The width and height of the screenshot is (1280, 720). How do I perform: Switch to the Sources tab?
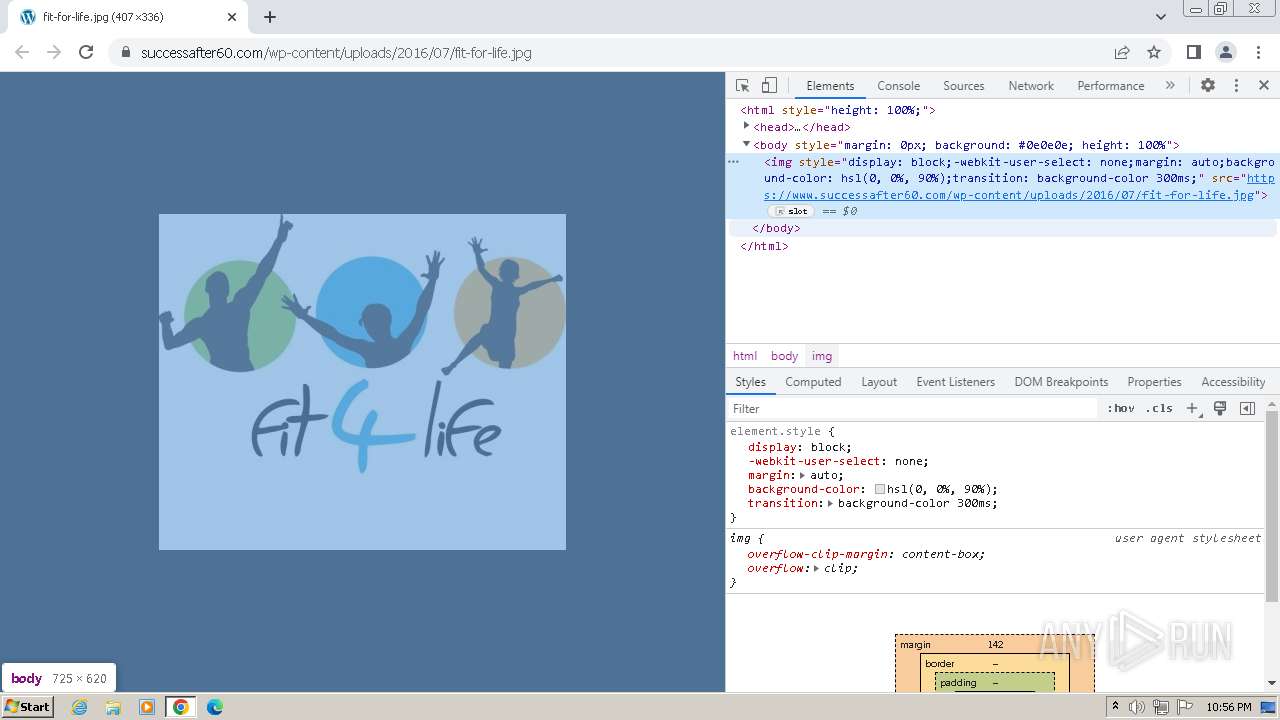tap(964, 86)
